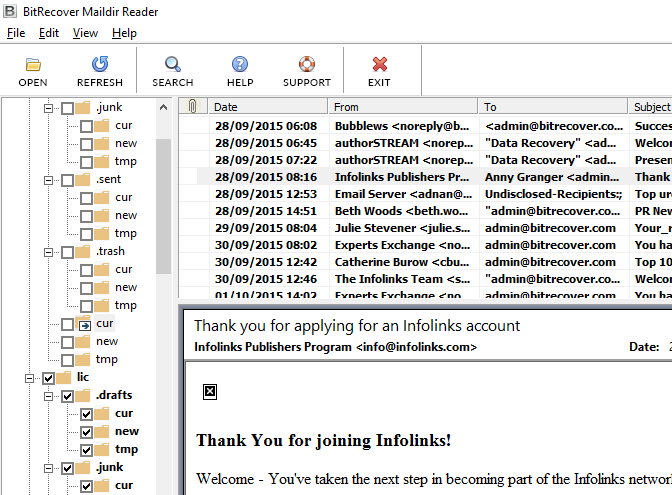The image size is (672, 495).
Task: Click the top .junk folder icon
Action: (x=83, y=108)
